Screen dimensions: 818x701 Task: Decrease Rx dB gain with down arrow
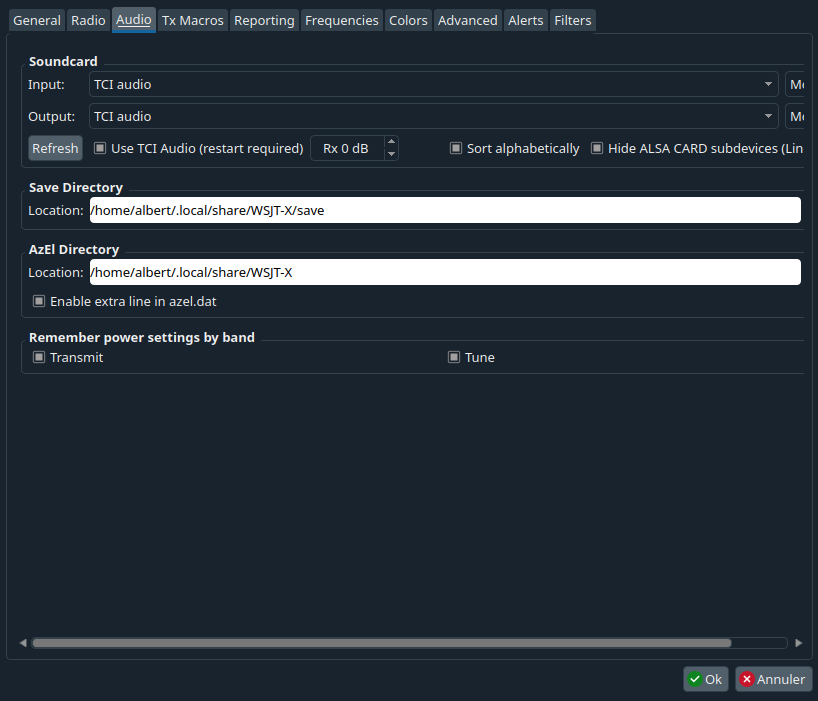(391, 154)
